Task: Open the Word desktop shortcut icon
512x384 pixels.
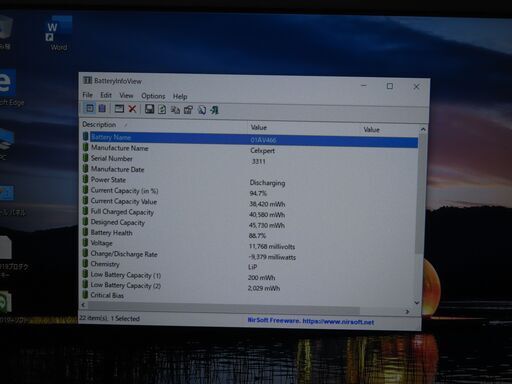Action: tap(58, 34)
